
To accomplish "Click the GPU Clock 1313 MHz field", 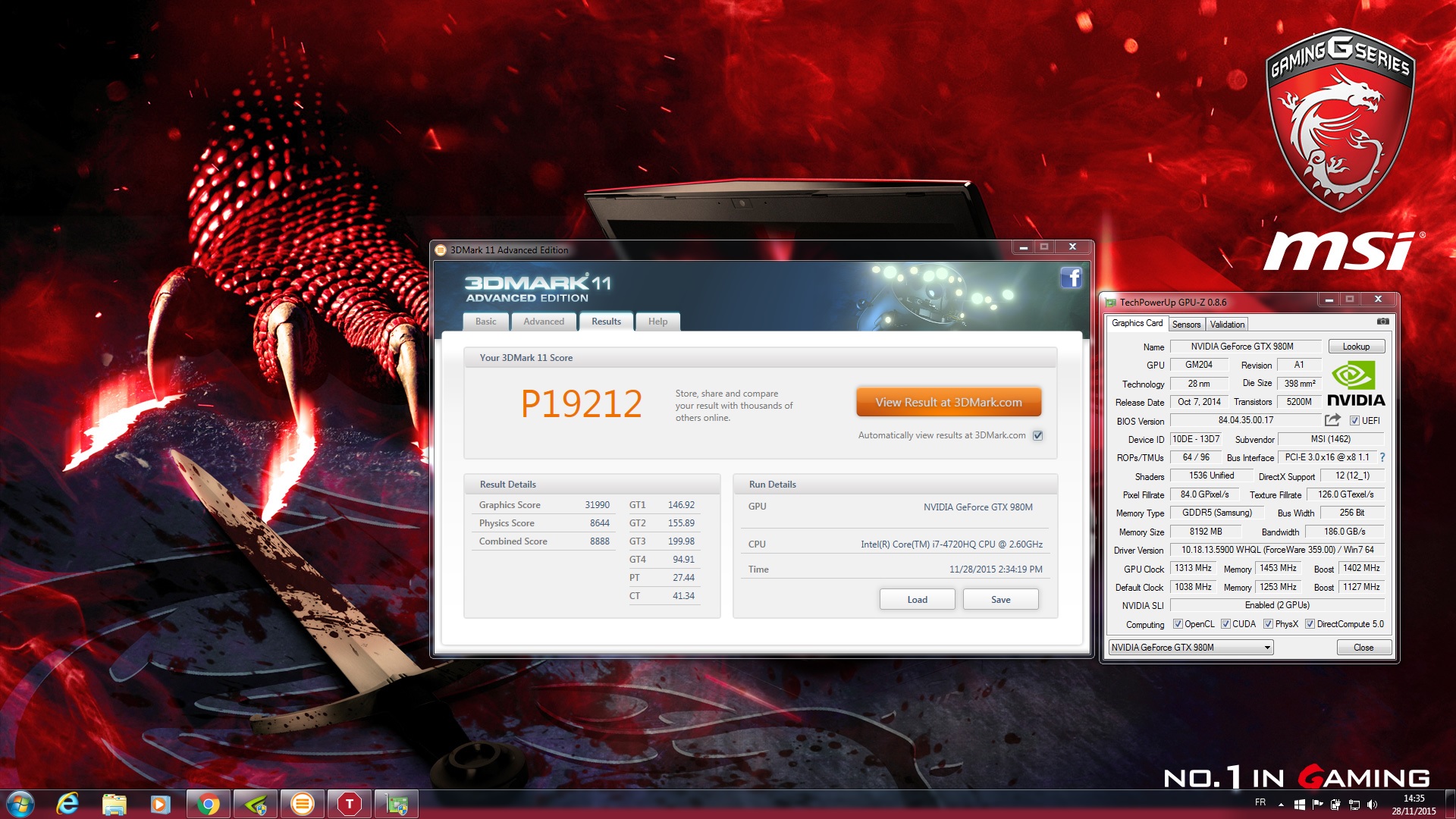I will point(1193,568).
